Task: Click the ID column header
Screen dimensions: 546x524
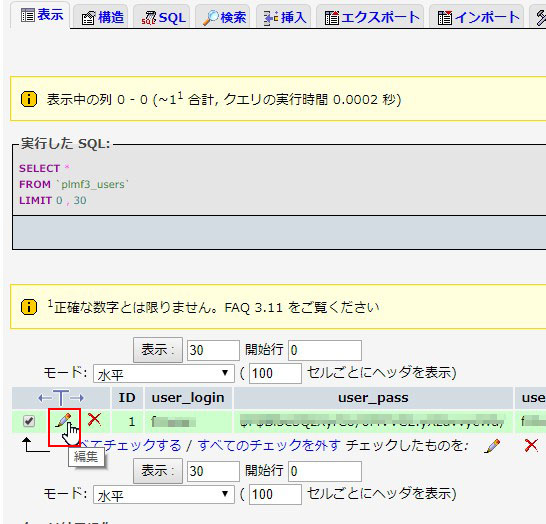Action: [x=127, y=398]
